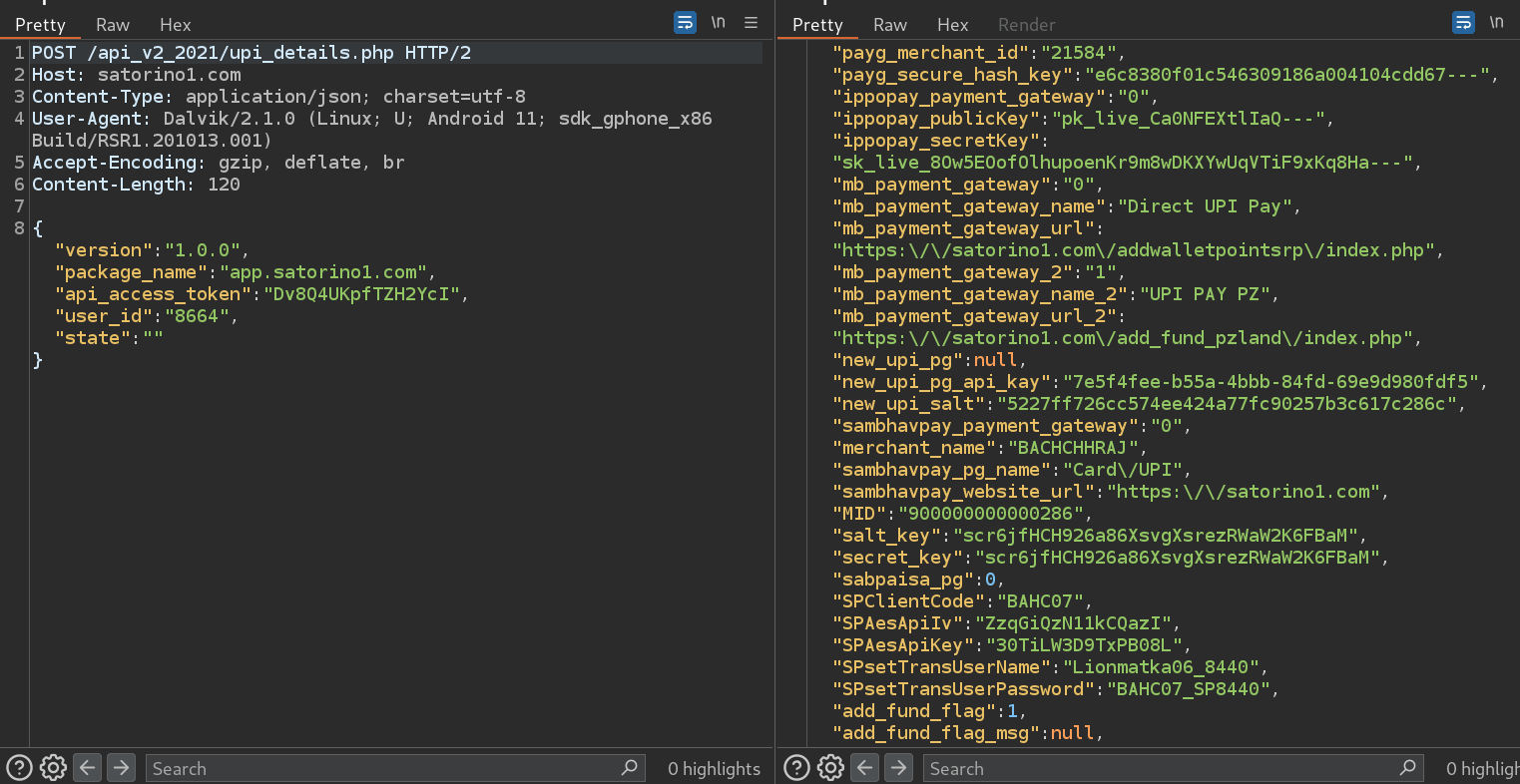
Task: Switch response view to Hex tab
Action: (x=953, y=25)
